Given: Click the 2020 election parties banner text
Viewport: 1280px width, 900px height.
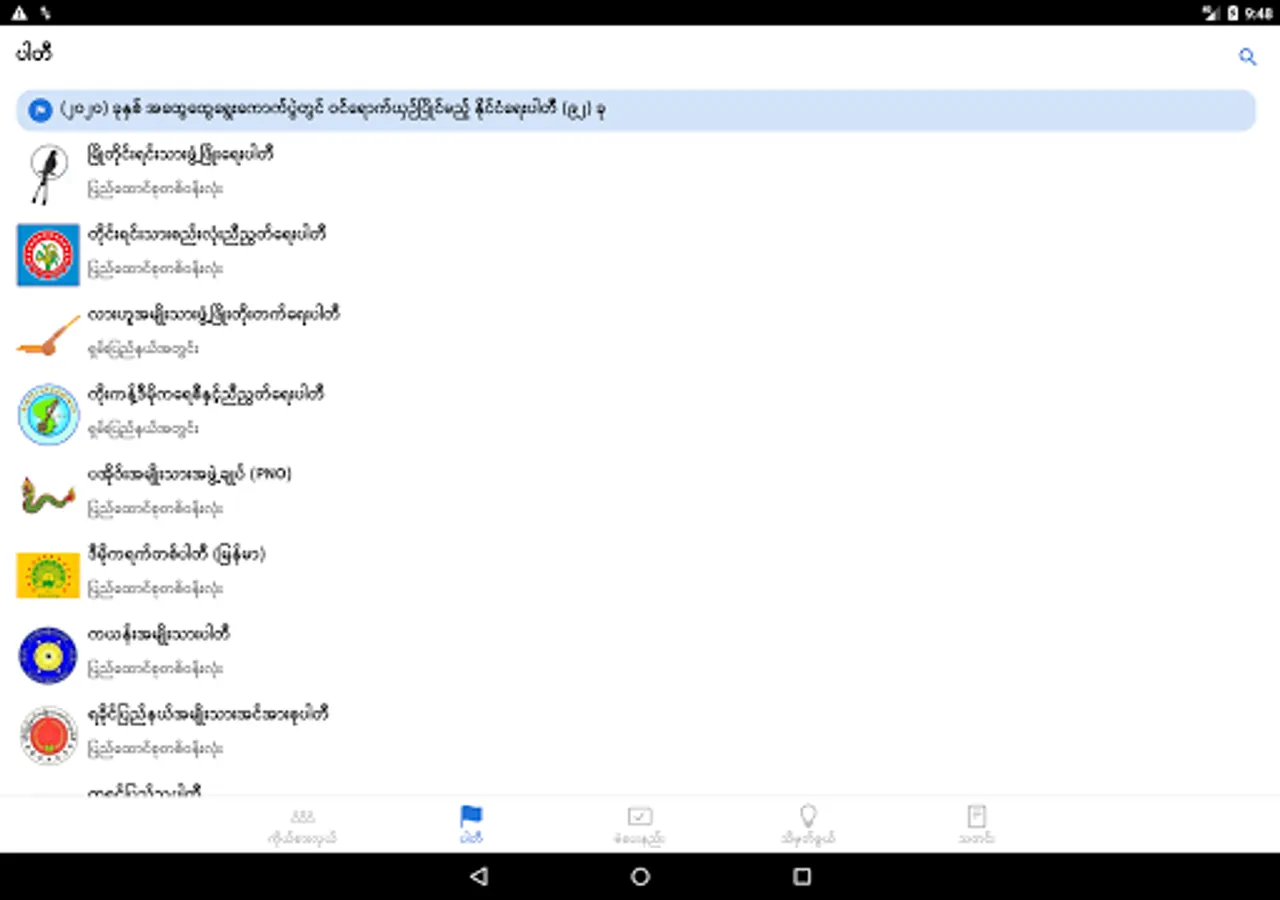Looking at the screenshot, I should click(333, 110).
